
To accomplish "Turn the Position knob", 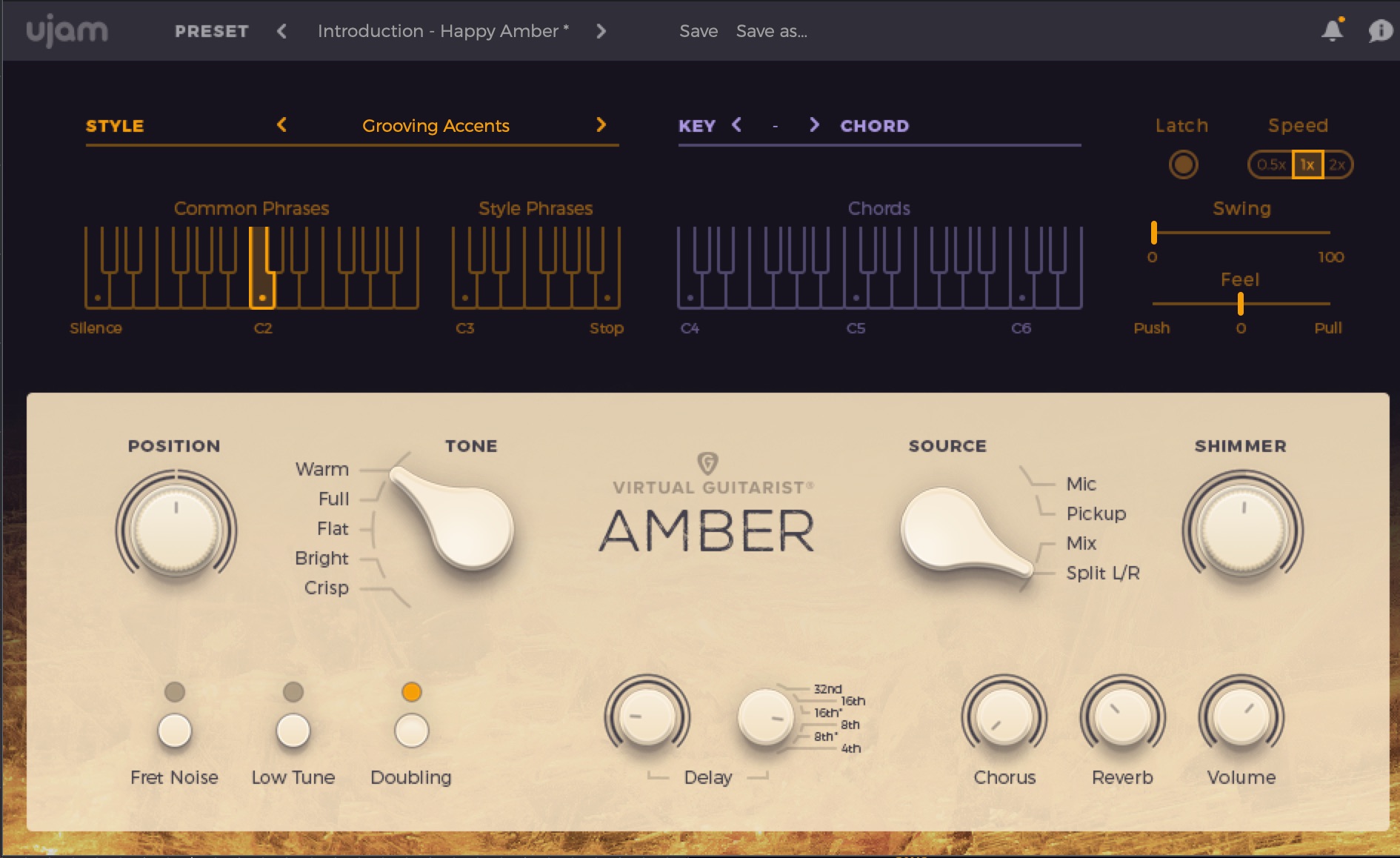I will pyautogui.click(x=176, y=529).
